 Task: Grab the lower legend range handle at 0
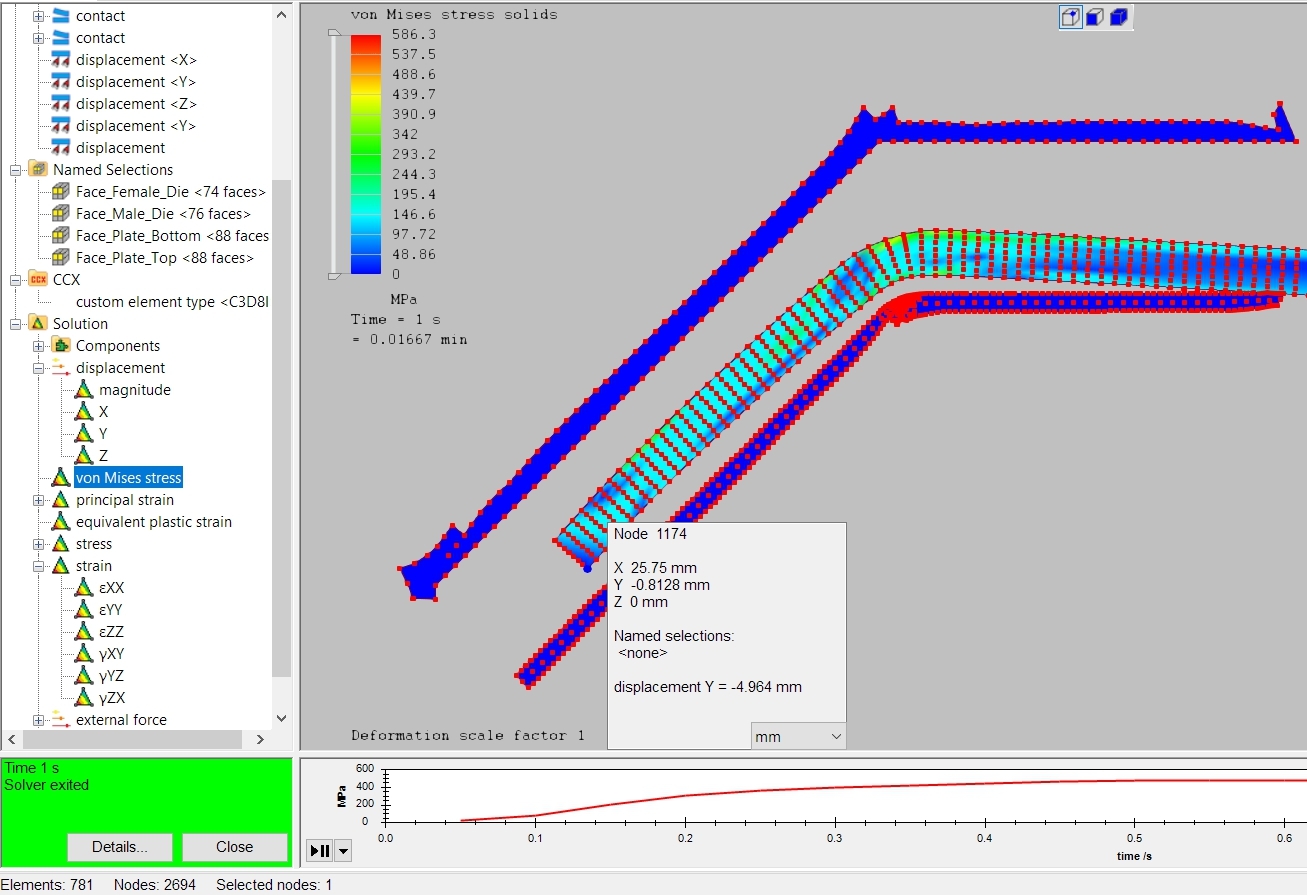tap(334, 274)
